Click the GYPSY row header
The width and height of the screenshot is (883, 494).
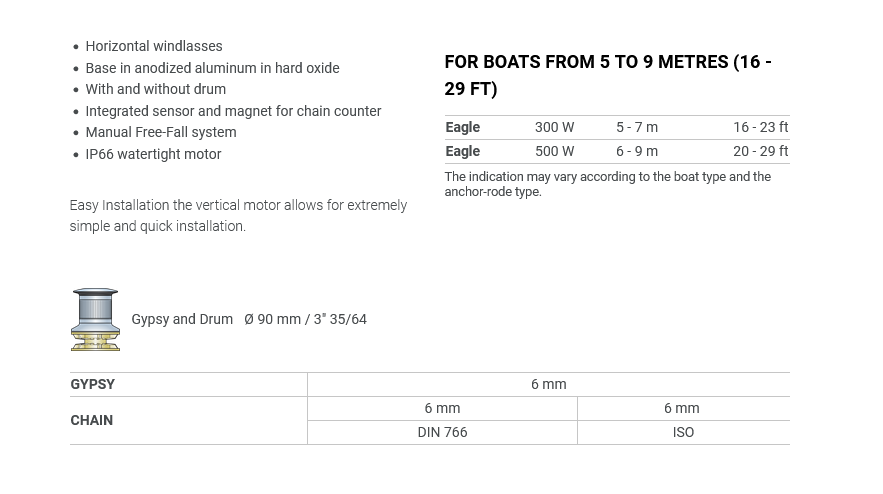[x=93, y=384]
